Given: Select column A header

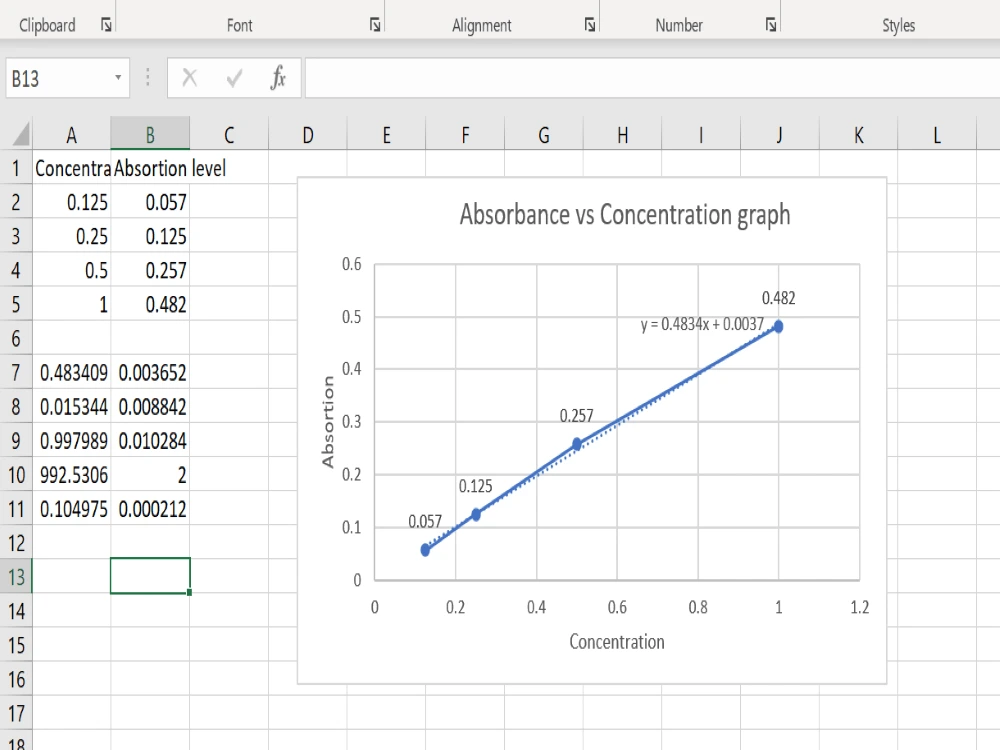Looking at the screenshot, I should [x=71, y=135].
